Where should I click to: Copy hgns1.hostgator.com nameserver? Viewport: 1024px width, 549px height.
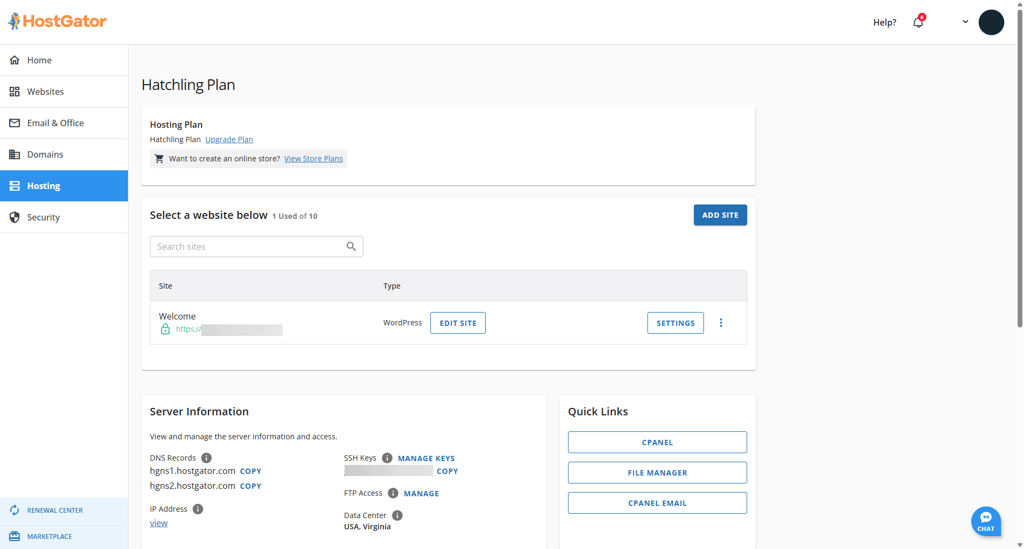(x=251, y=471)
